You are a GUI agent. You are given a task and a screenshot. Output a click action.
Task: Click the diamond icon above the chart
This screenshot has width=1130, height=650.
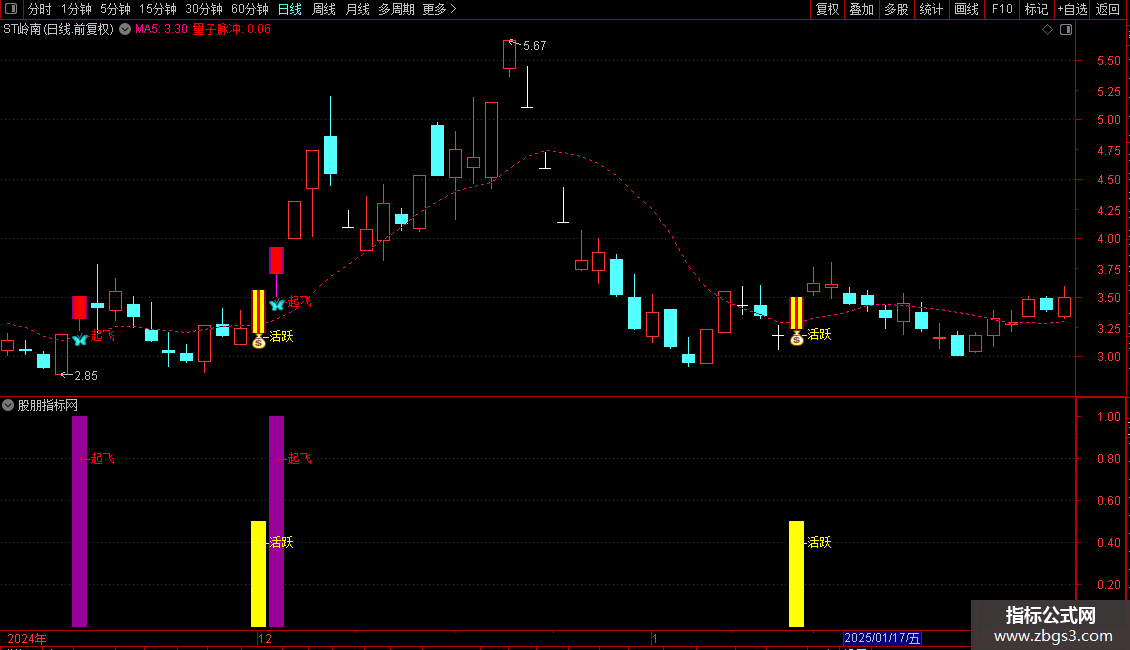(1048, 30)
